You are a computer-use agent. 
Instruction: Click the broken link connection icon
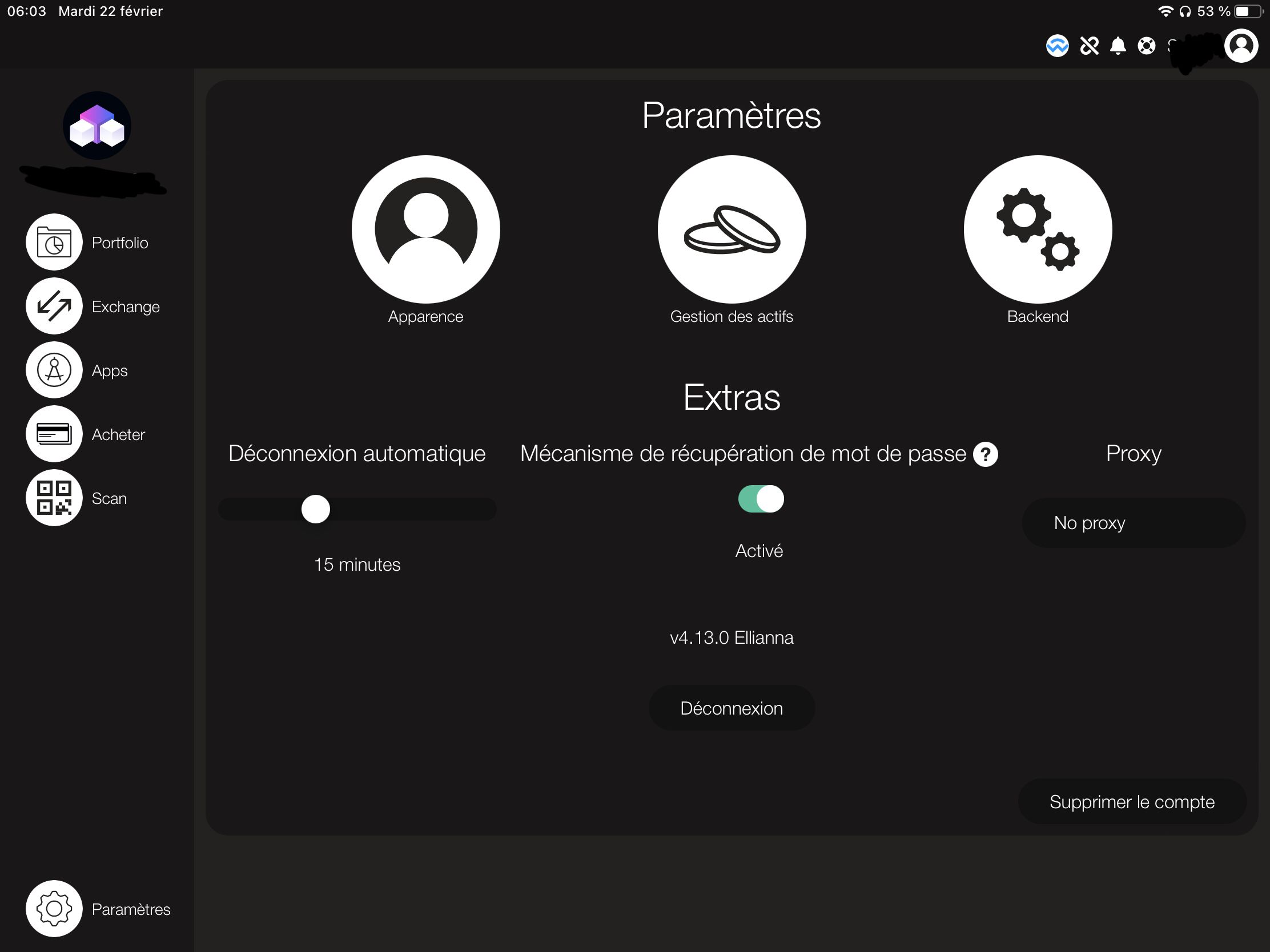(x=1088, y=45)
